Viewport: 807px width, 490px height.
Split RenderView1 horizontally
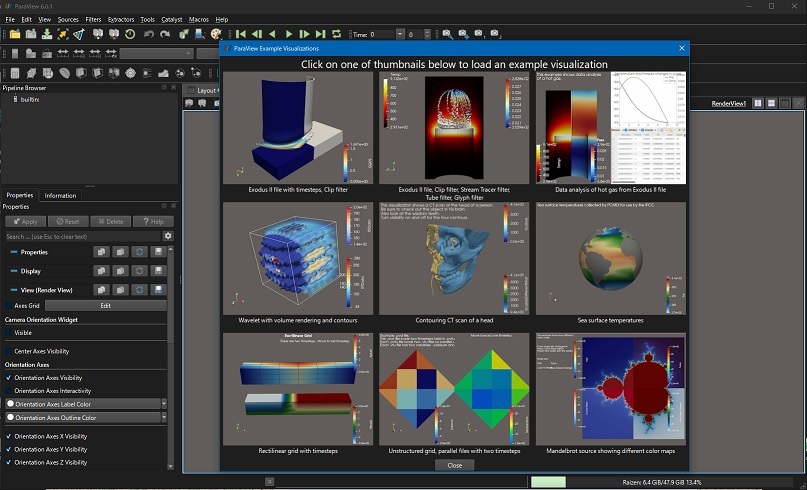[757, 103]
